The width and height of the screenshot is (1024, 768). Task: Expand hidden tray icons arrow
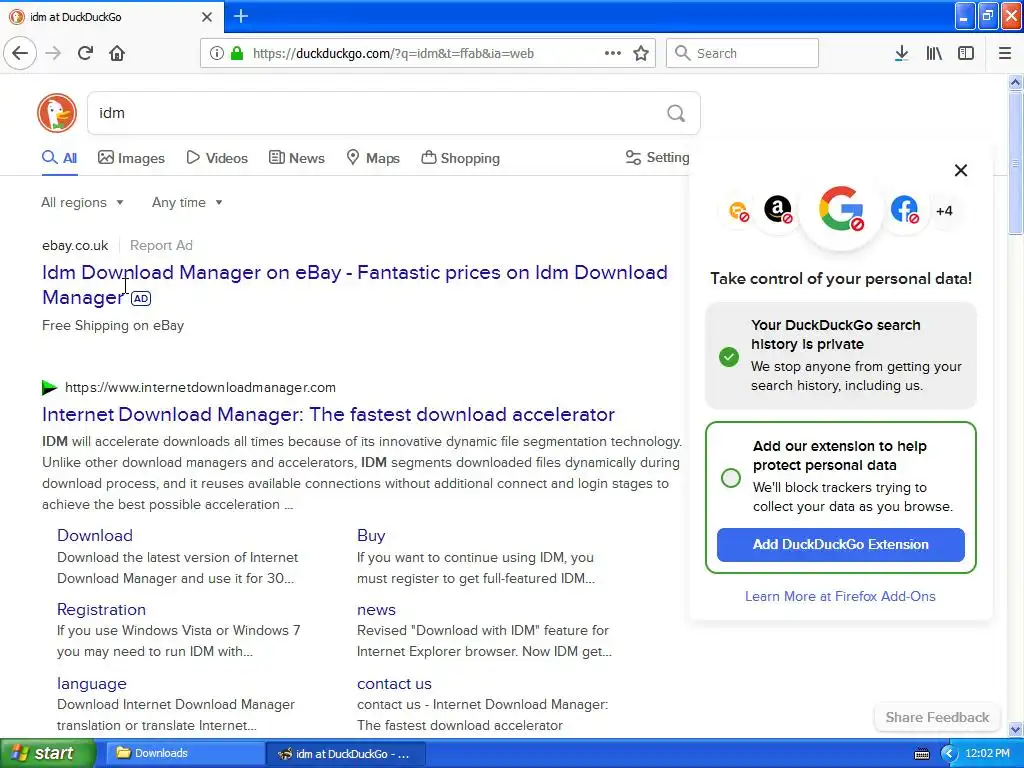[949, 754]
